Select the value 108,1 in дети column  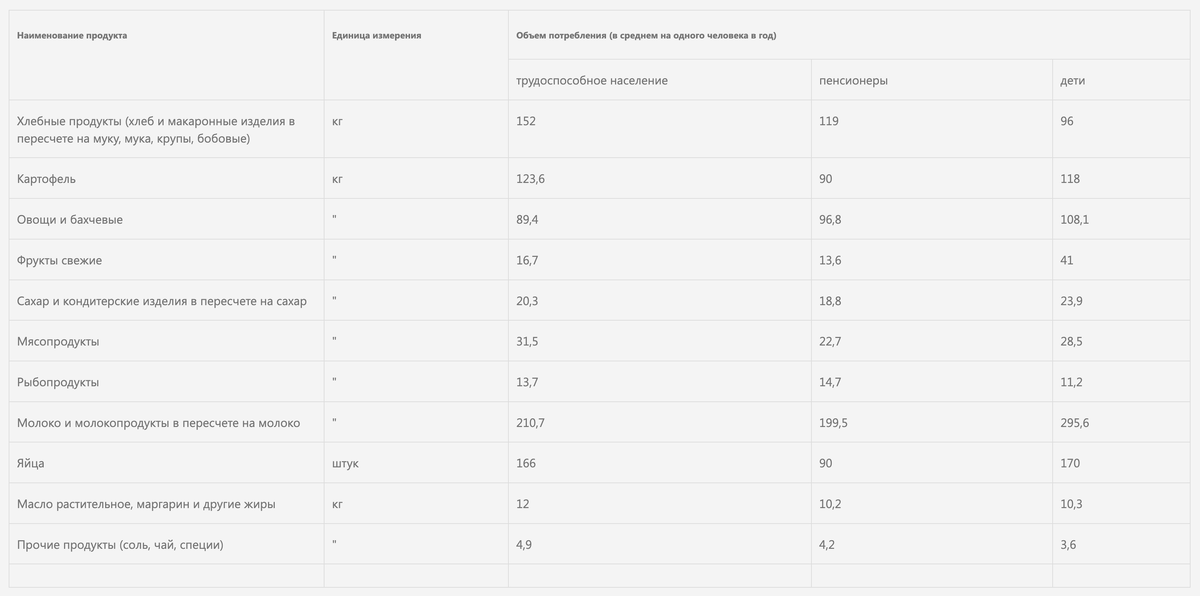[1074, 220]
